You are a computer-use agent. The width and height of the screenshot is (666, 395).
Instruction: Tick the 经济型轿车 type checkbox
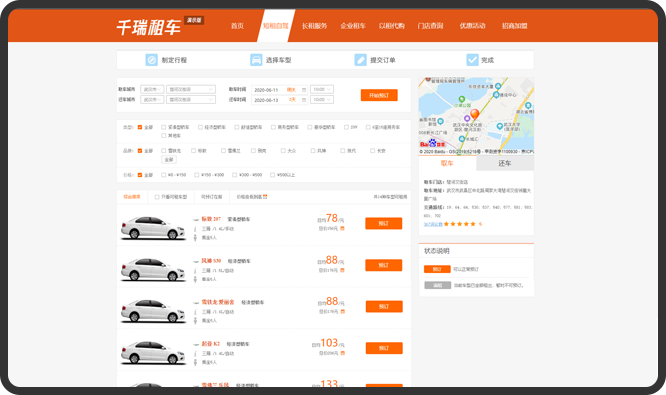click(200, 127)
